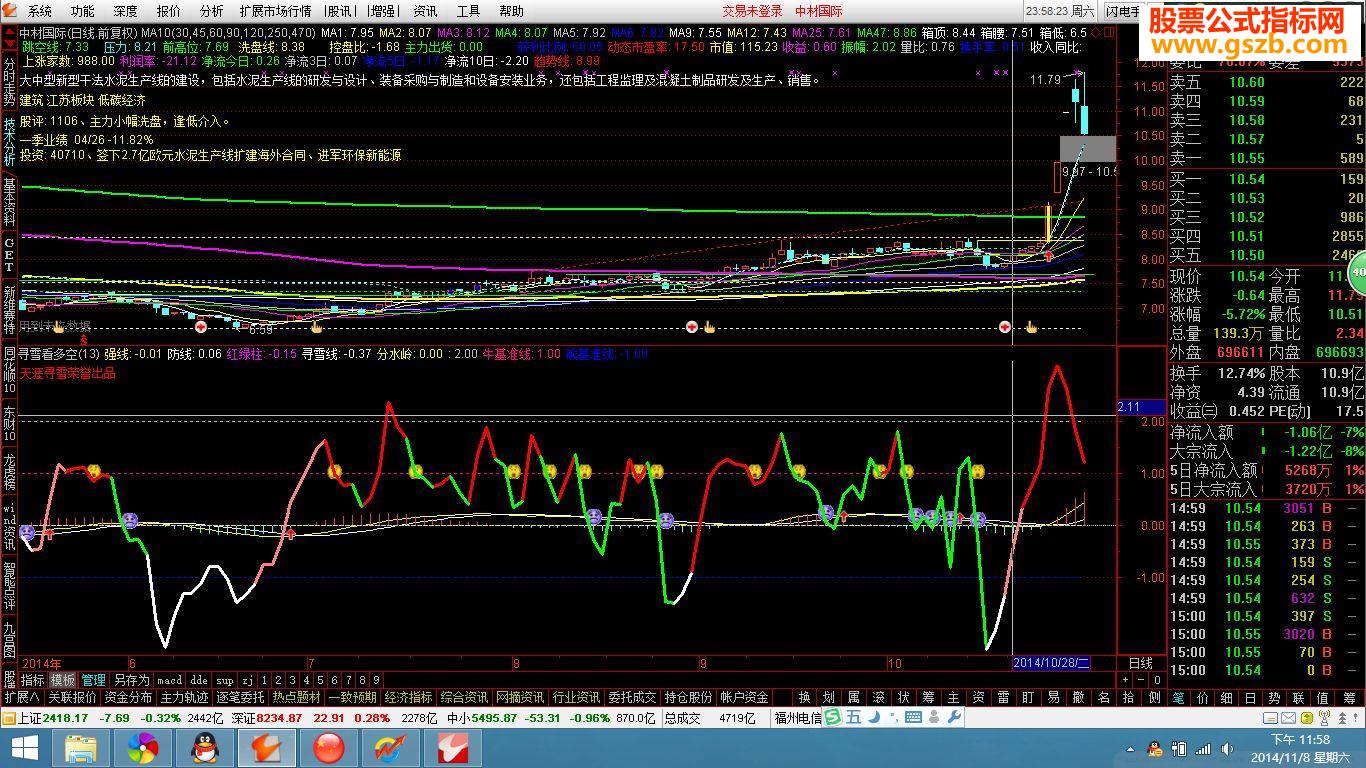Image resolution: width=1366 pixels, height=768 pixels.
Task: Open the 日线 period selector
Action: click(x=1141, y=663)
